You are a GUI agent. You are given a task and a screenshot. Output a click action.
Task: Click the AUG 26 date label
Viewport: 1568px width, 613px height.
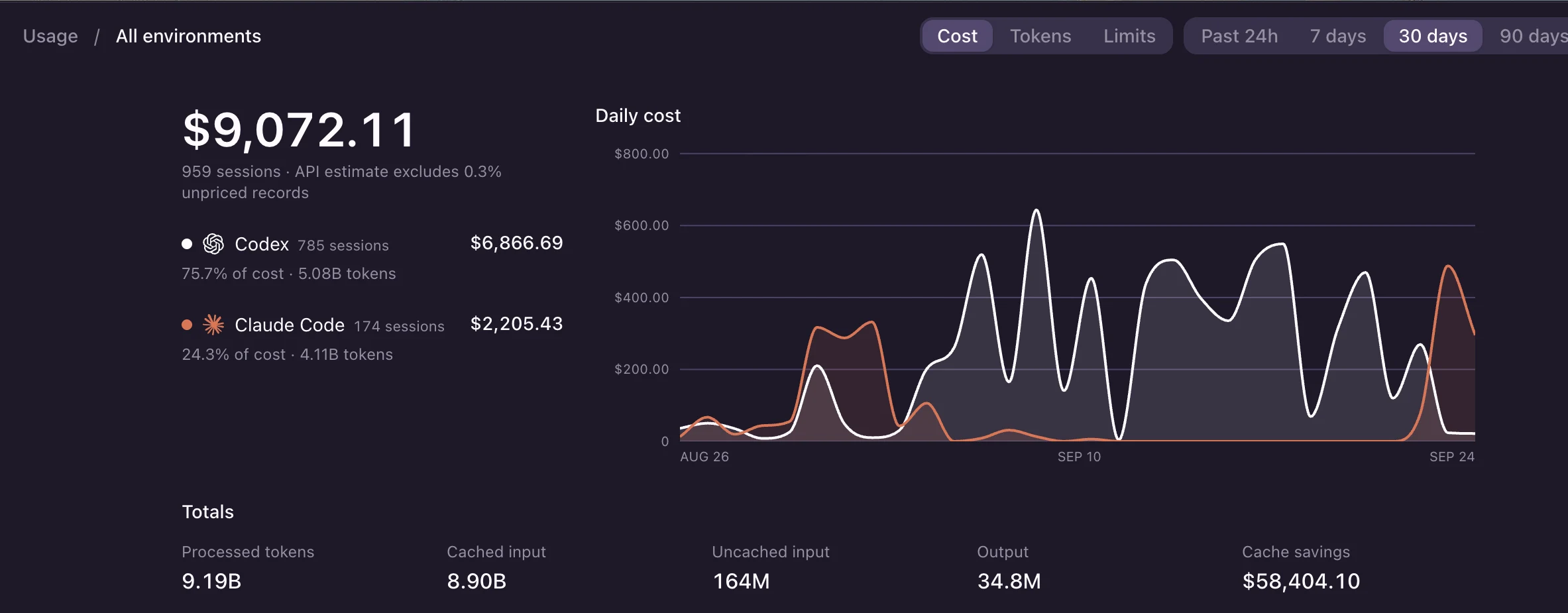704,457
